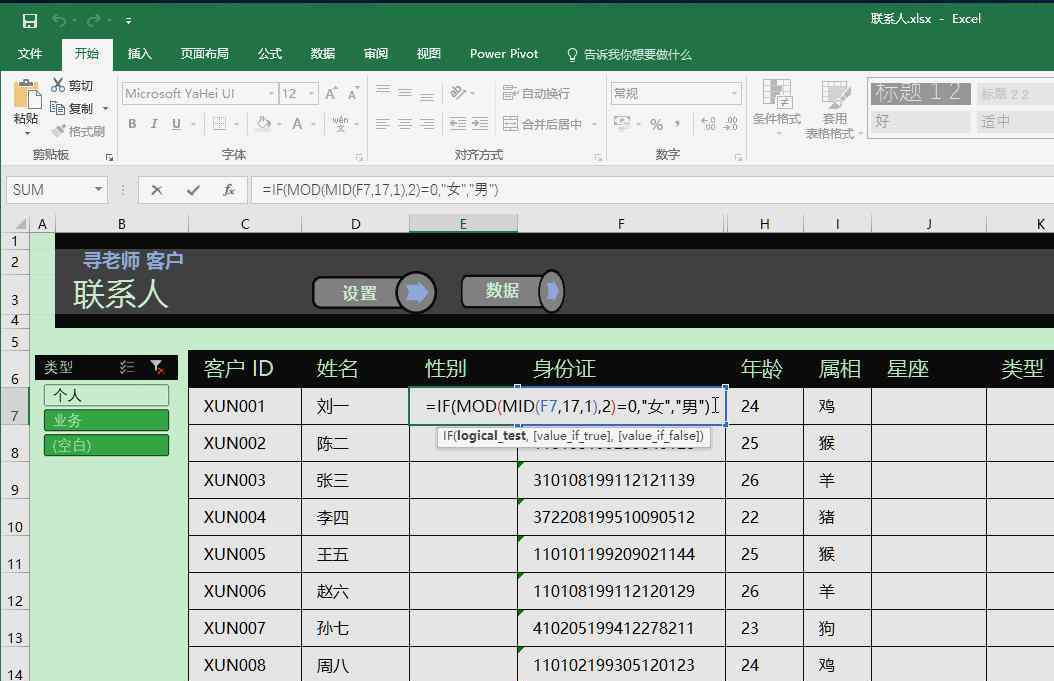
Task: Select the 好 cell style swatch
Action: [x=919, y=122]
